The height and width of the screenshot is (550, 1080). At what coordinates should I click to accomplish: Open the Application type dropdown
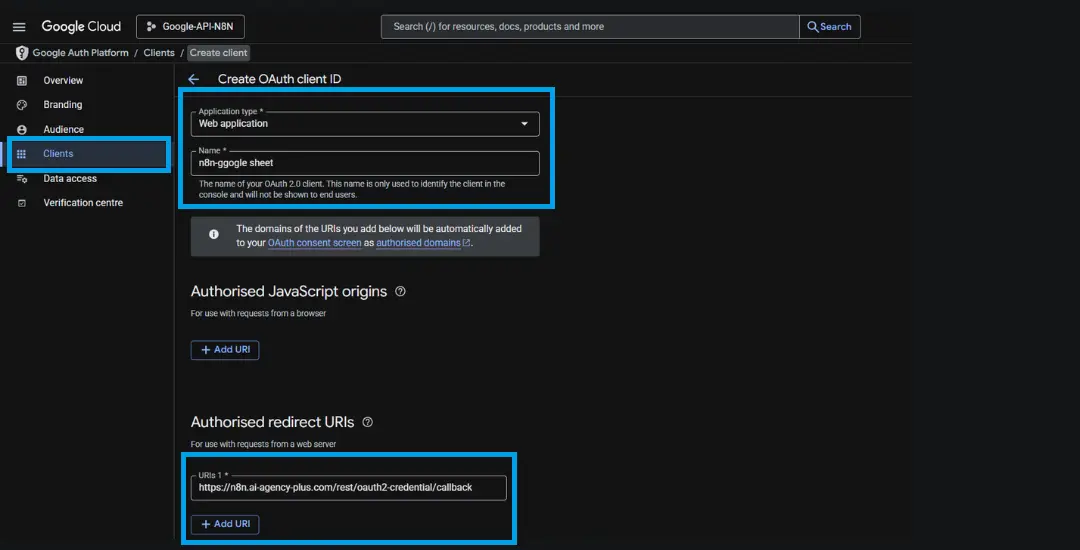365,124
